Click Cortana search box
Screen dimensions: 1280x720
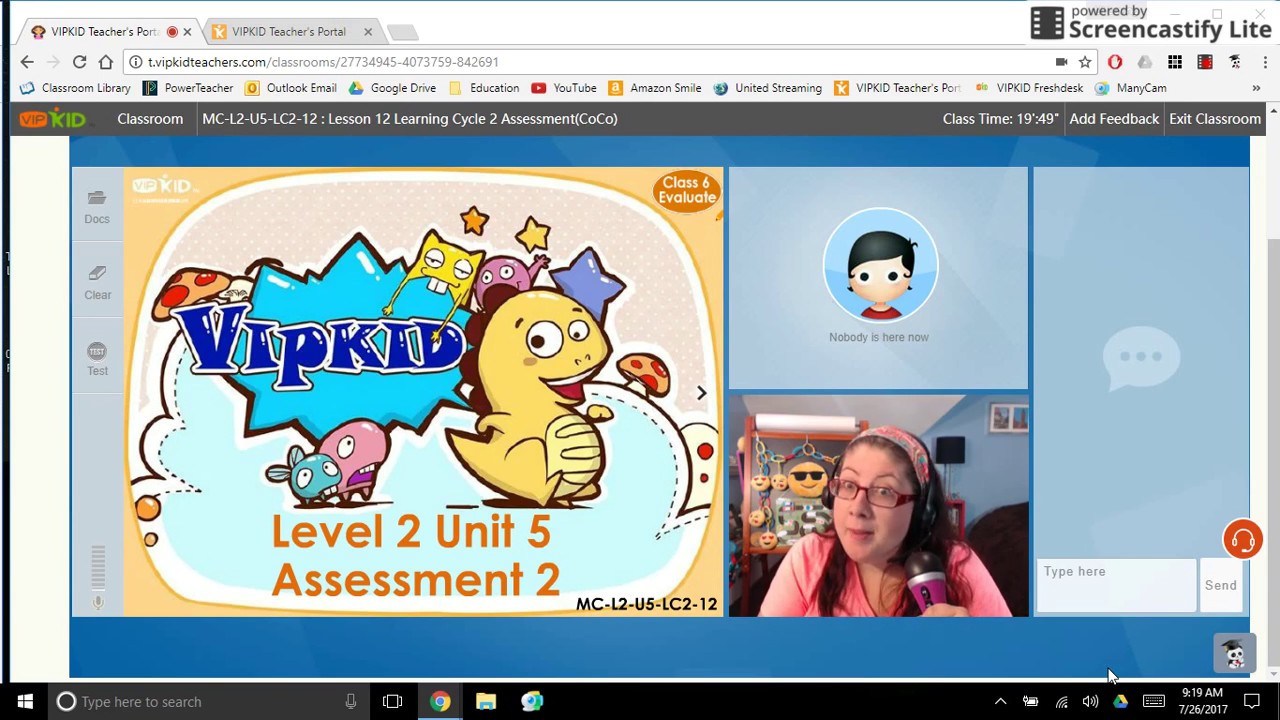coord(209,701)
